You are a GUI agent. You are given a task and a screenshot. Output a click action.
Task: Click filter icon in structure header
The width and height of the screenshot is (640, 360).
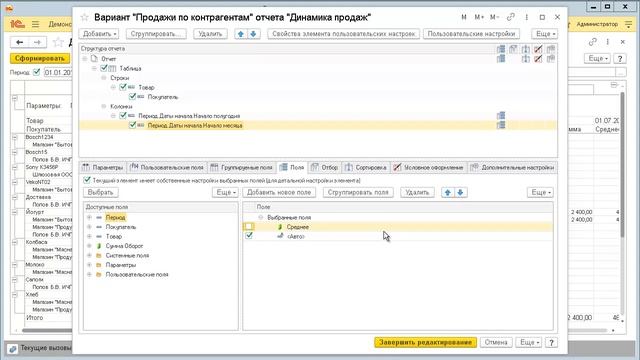click(x=513, y=49)
